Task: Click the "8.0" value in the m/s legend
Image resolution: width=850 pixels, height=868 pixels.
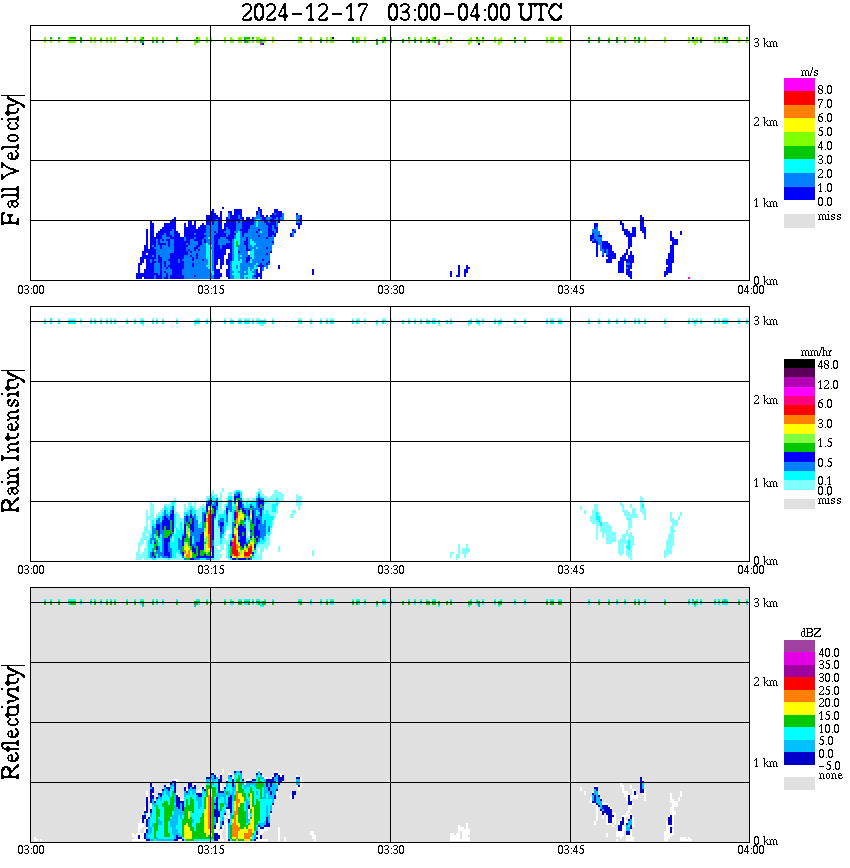Action: pyautogui.click(x=825, y=90)
